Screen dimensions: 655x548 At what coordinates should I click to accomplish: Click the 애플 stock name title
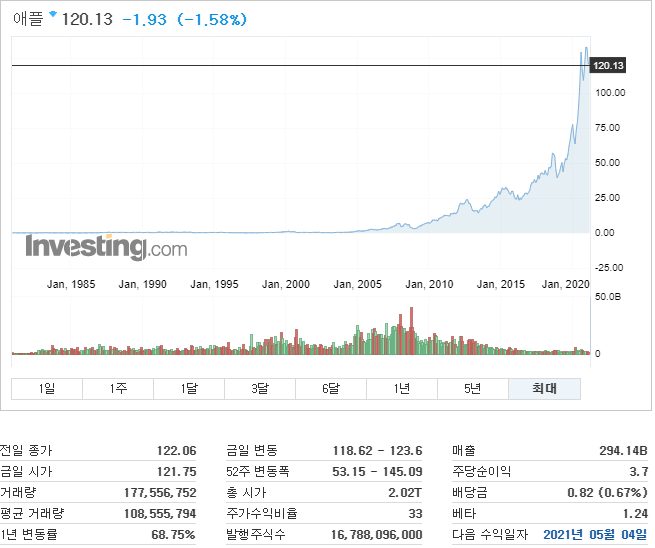[28, 19]
